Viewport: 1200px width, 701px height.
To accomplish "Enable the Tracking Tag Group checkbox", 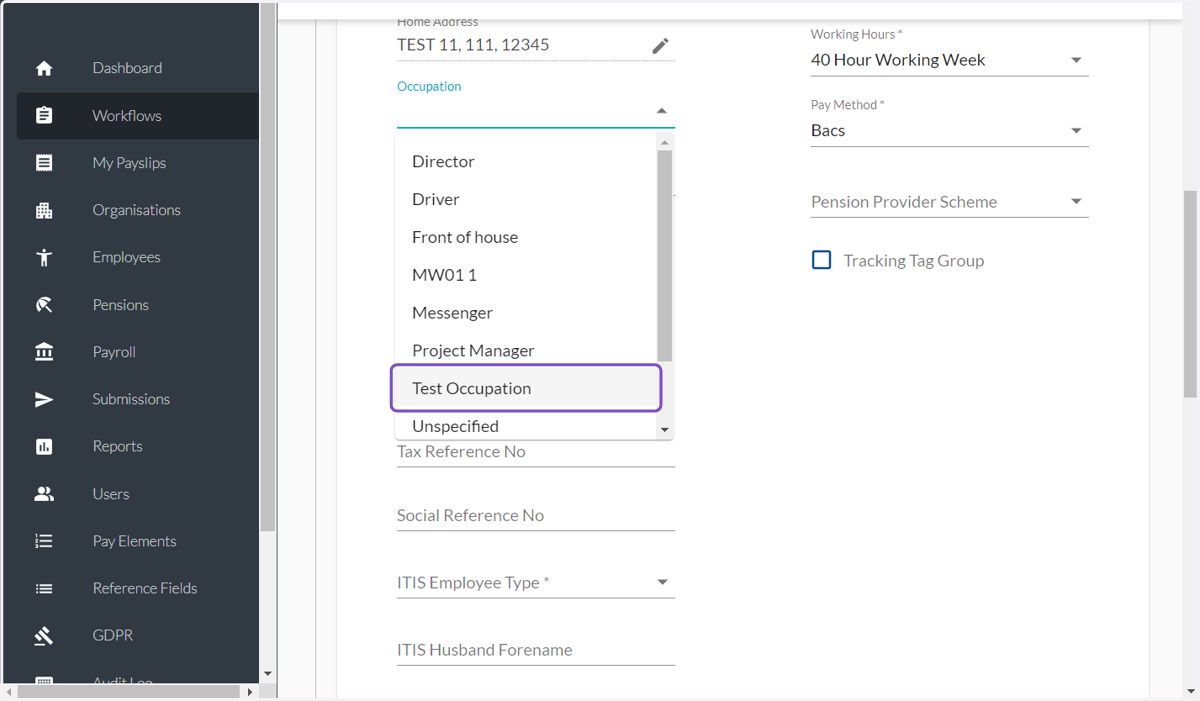I will pos(821,260).
